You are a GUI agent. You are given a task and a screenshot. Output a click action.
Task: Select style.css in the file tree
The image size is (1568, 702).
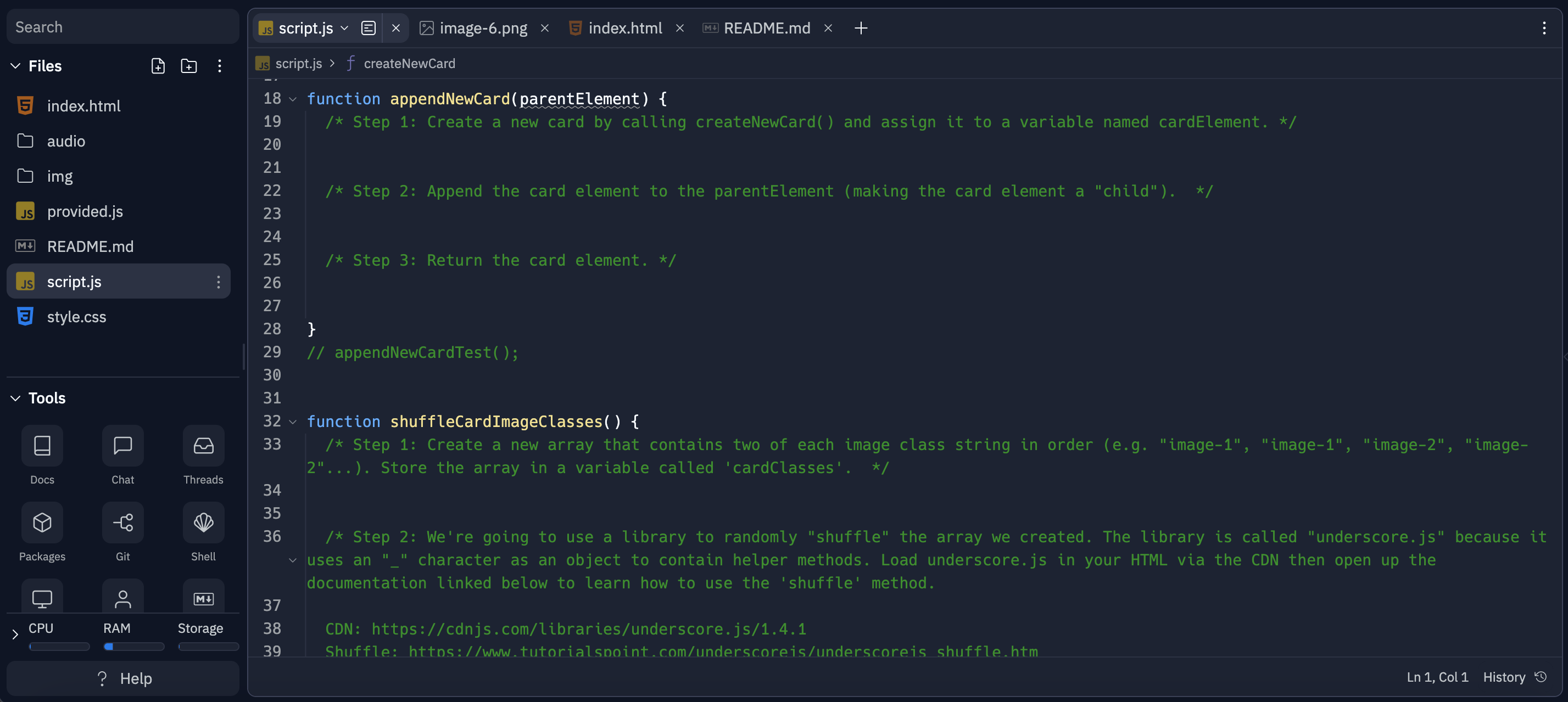coord(76,316)
